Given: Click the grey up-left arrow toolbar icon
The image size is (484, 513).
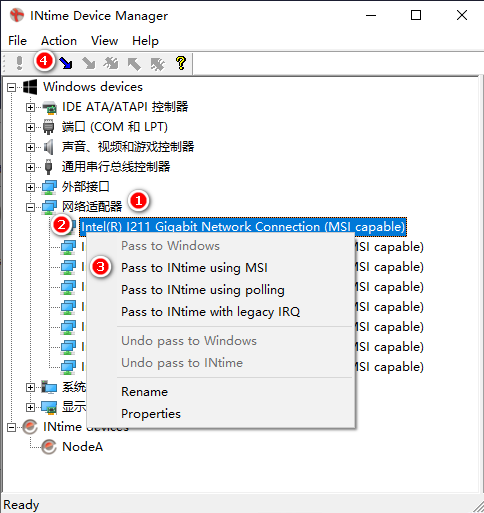Looking at the screenshot, I should 134,63.
